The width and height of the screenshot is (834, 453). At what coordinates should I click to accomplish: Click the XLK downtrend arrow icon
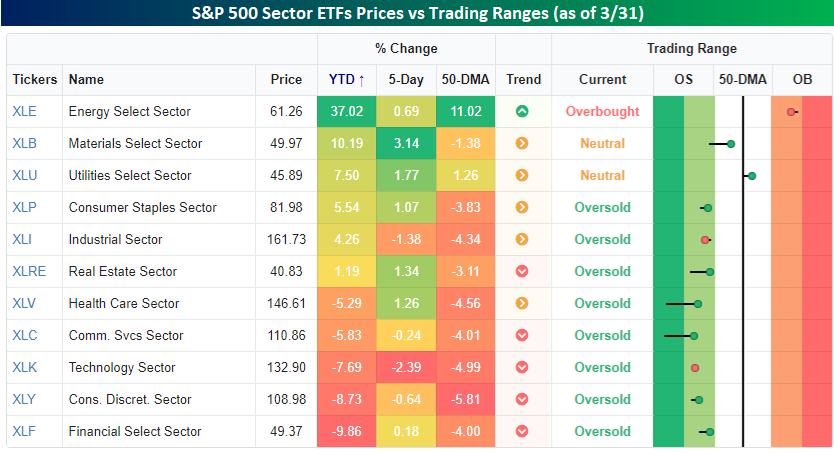[x=522, y=367]
